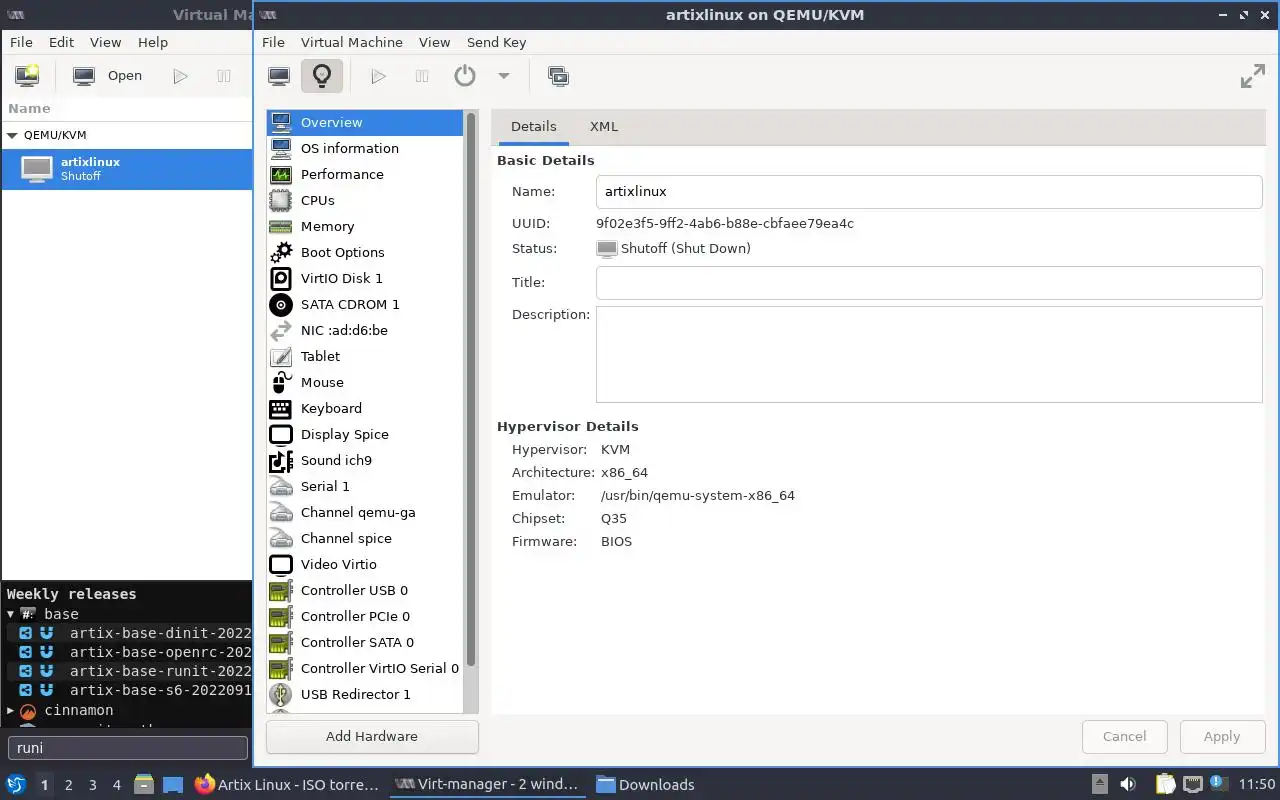Open Edit menu in Virtual Machine Manager
Viewport: 1280px width, 800px height.
[61, 42]
